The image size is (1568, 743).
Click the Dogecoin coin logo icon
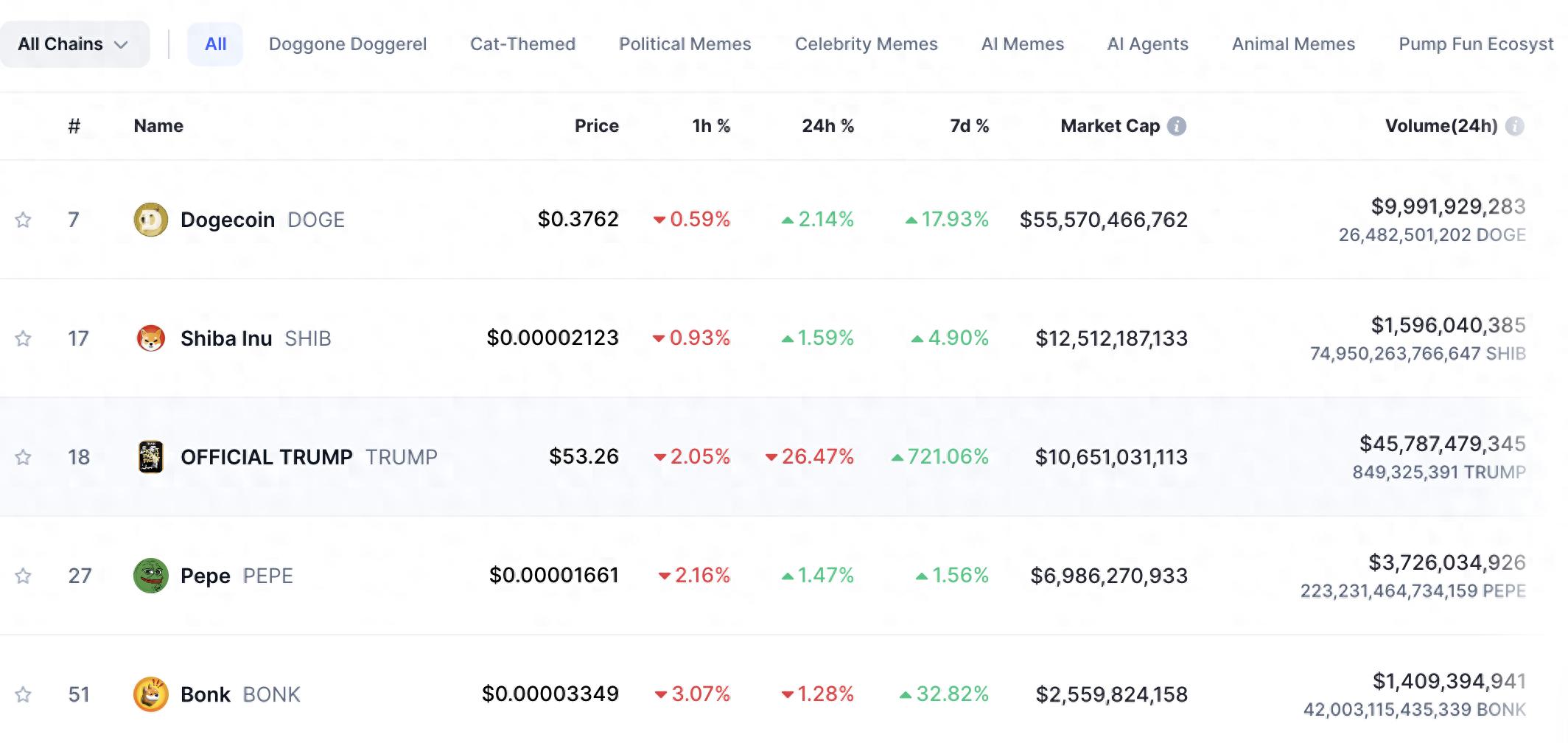coord(150,220)
